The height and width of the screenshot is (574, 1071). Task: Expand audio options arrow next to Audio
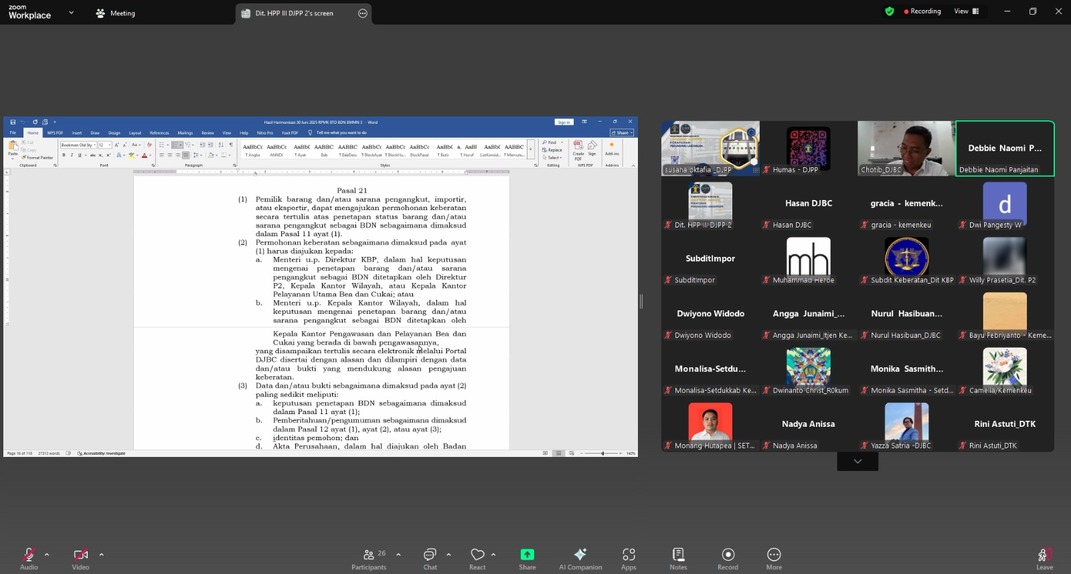tap(46, 554)
